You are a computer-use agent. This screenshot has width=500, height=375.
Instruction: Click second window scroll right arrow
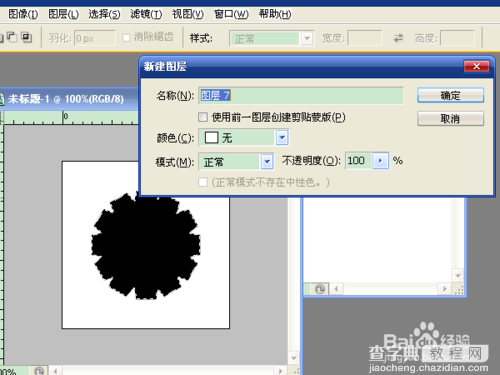pos(445,289)
